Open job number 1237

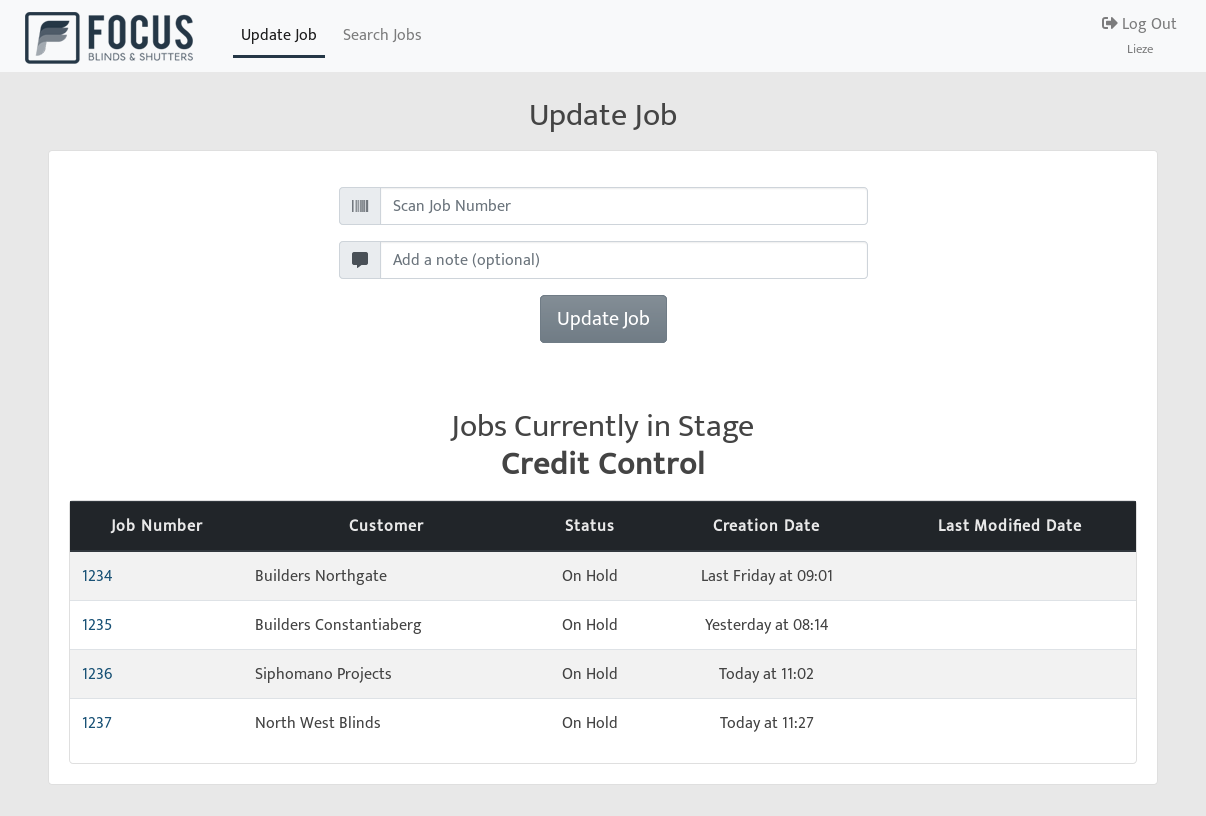97,723
